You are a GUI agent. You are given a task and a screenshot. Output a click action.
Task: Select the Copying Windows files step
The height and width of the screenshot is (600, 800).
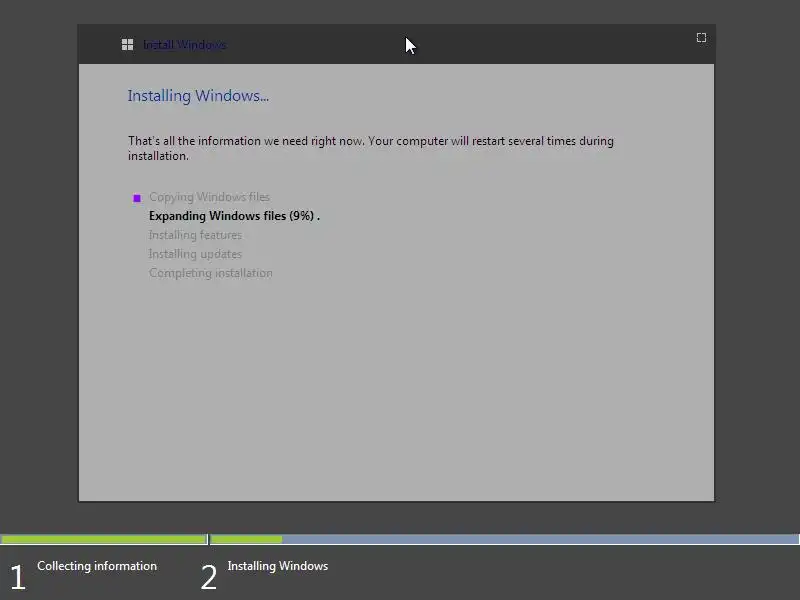point(209,197)
